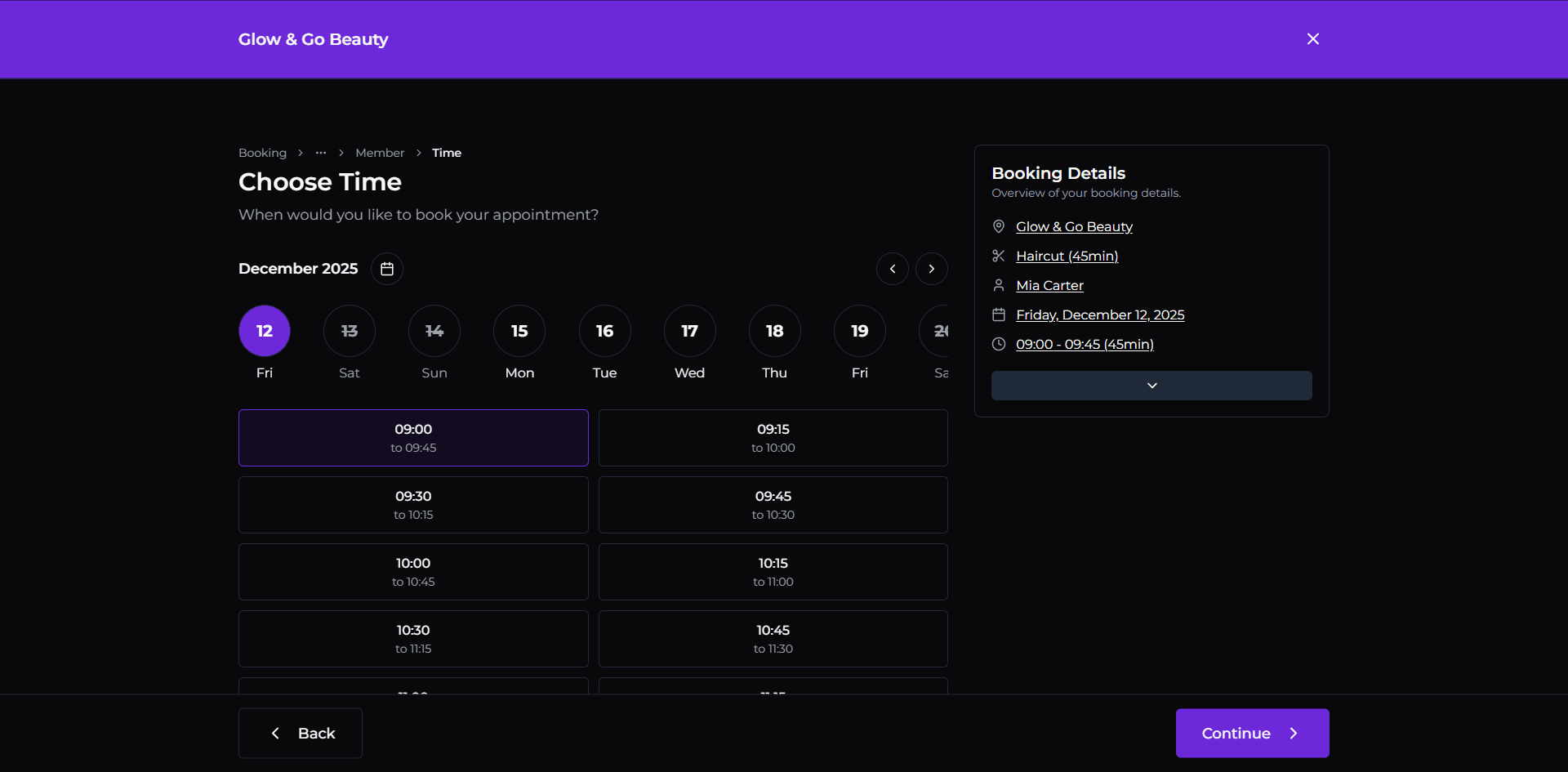
Task: Go back using the Back button
Action: click(x=301, y=733)
